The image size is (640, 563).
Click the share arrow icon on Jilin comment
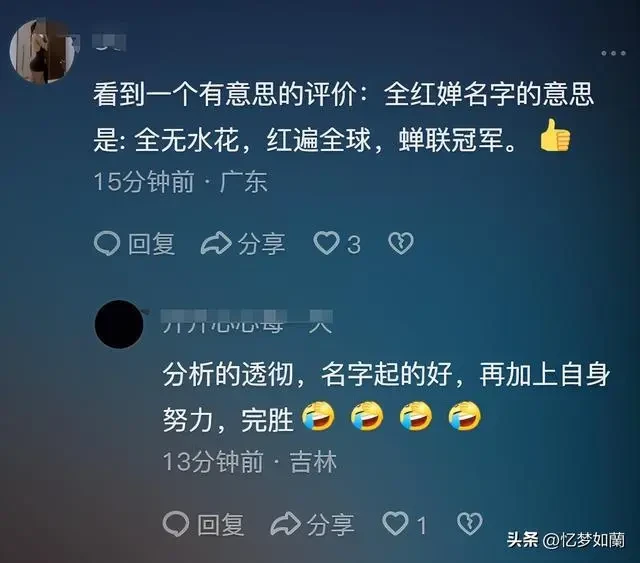[x=285, y=523]
